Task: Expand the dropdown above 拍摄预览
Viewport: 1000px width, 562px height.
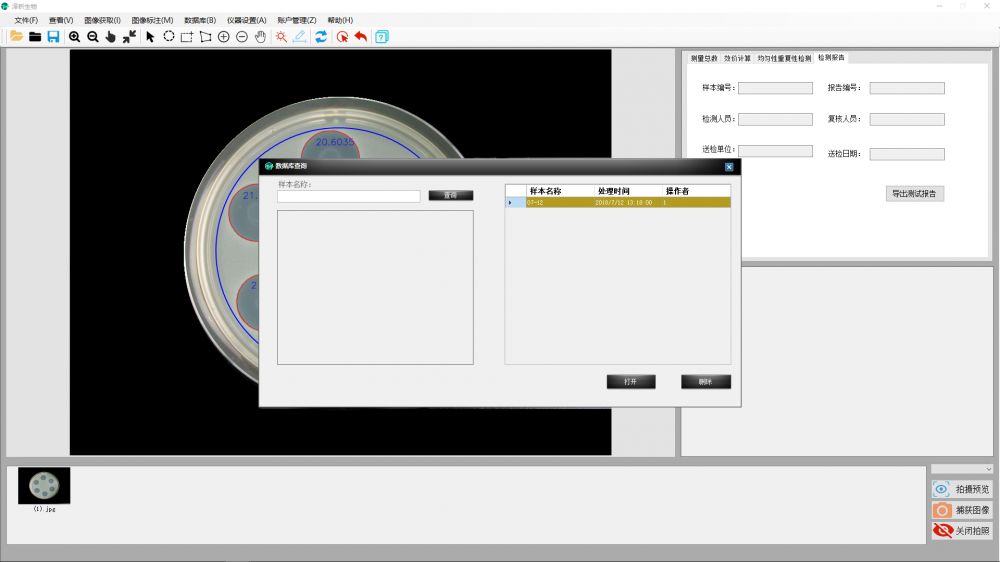Action: pos(962,469)
